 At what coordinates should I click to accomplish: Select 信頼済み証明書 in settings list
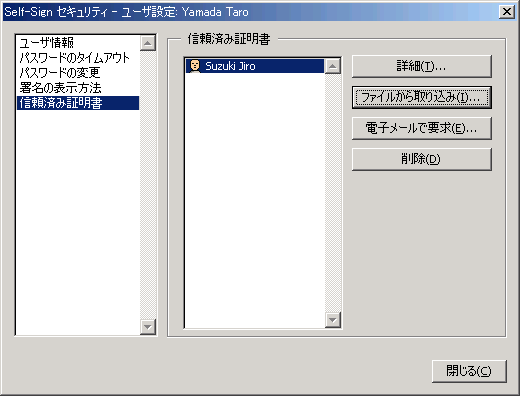[78, 103]
